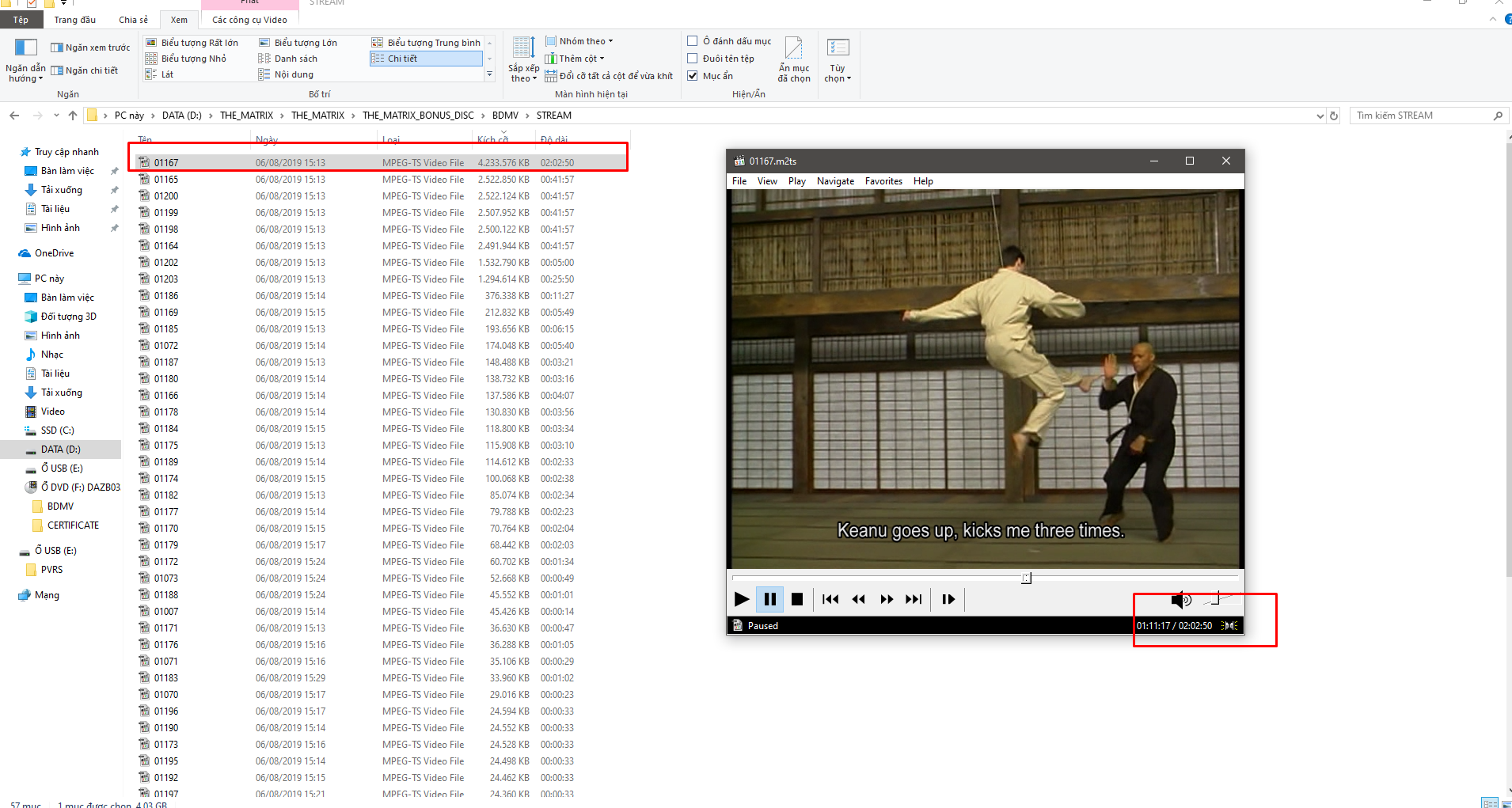Open the address bar history dropdown

[1320, 116]
